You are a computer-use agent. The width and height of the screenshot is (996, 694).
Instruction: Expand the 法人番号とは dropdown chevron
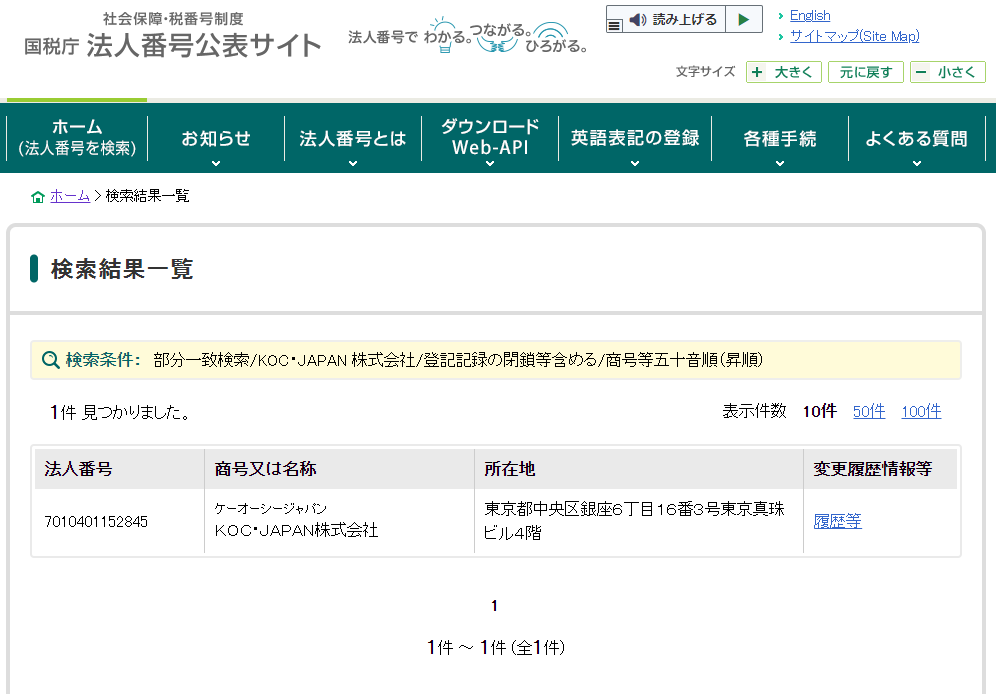pos(353,163)
